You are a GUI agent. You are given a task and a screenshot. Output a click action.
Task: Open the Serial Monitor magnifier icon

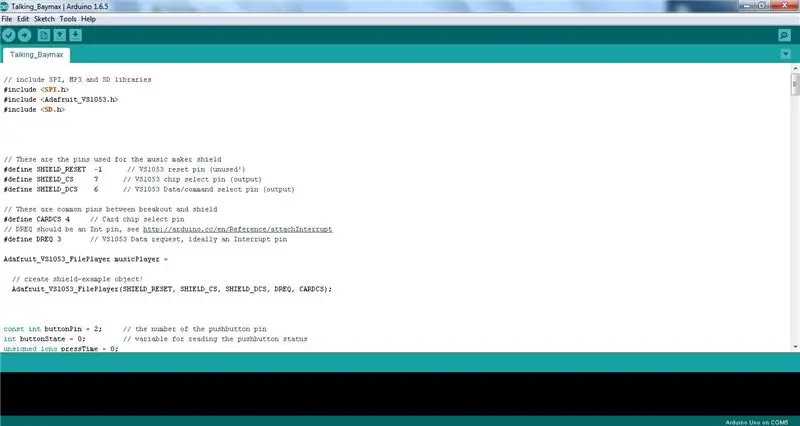[785, 35]
